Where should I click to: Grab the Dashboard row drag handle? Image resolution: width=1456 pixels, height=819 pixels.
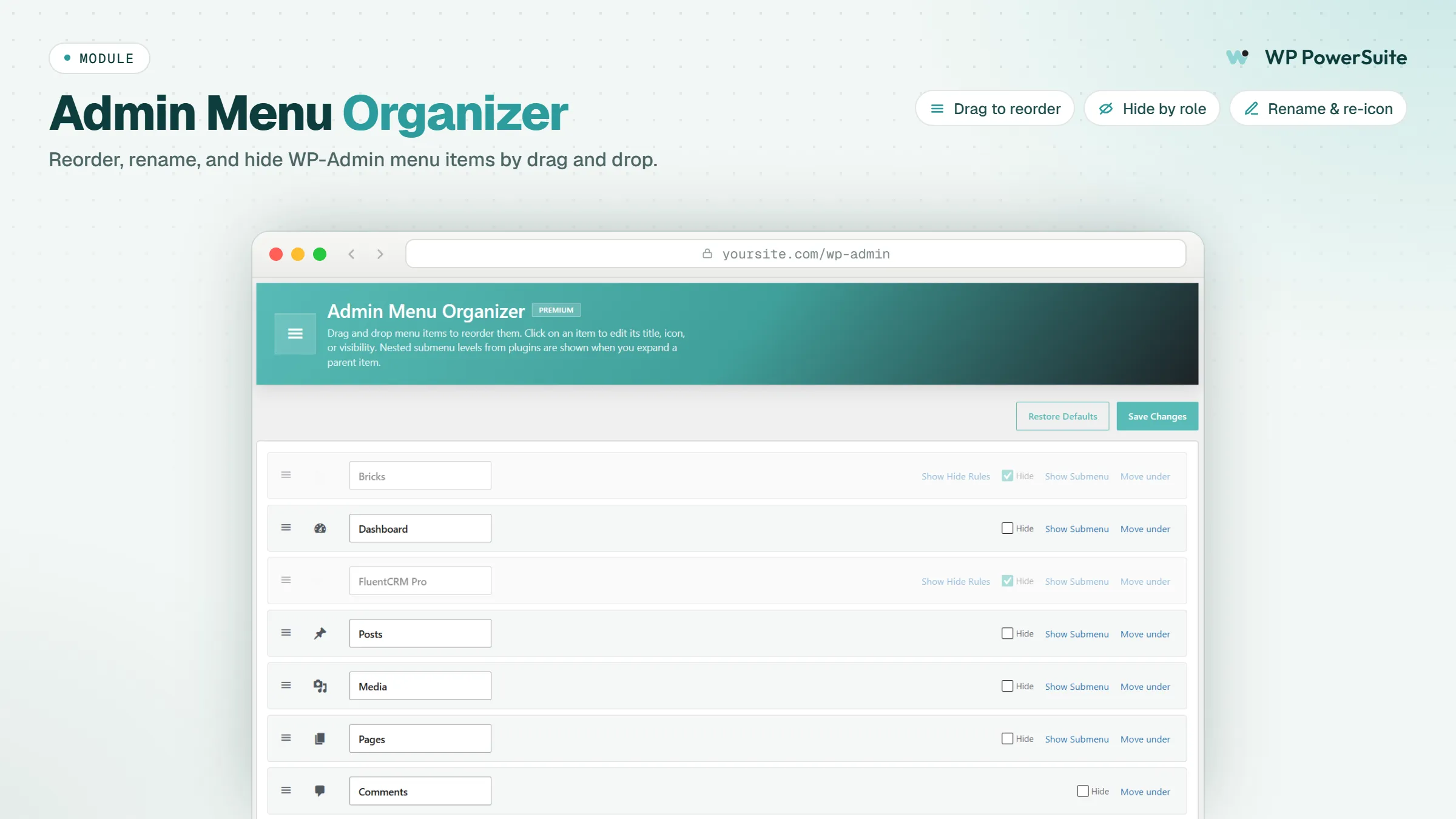pyautogui.click(x=286, y=528)
